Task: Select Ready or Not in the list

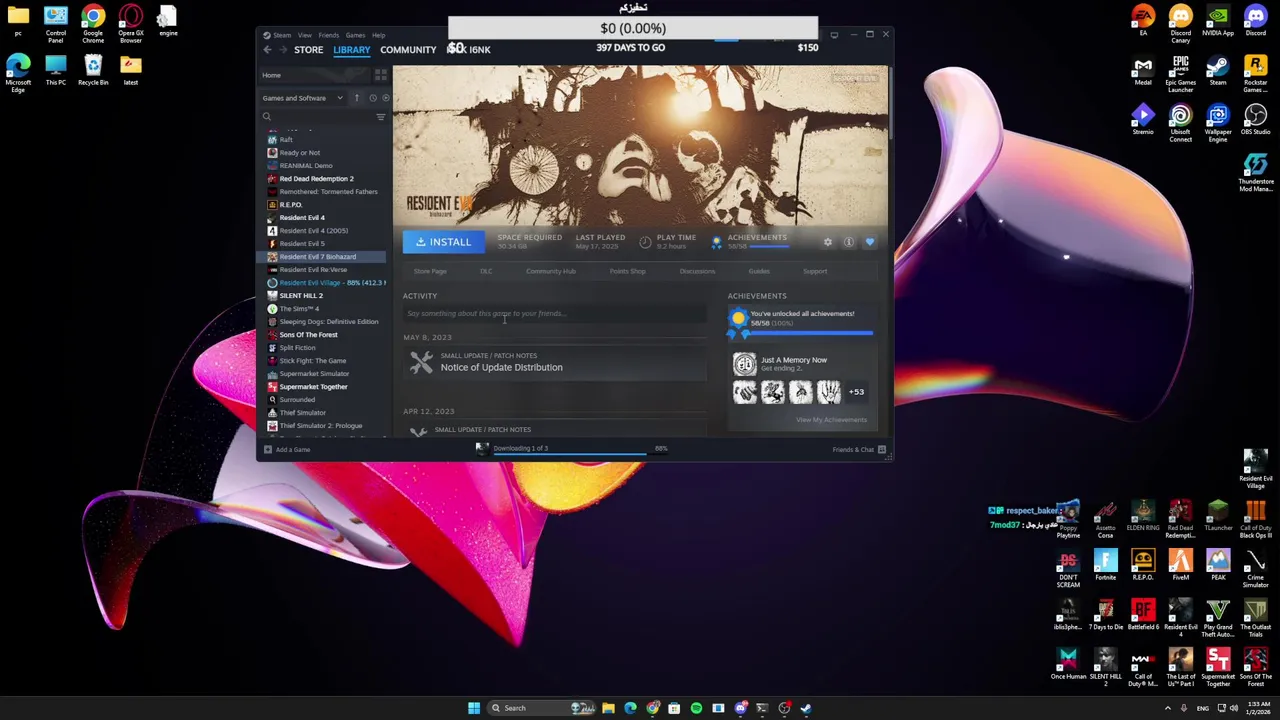Action: (300, 153)
